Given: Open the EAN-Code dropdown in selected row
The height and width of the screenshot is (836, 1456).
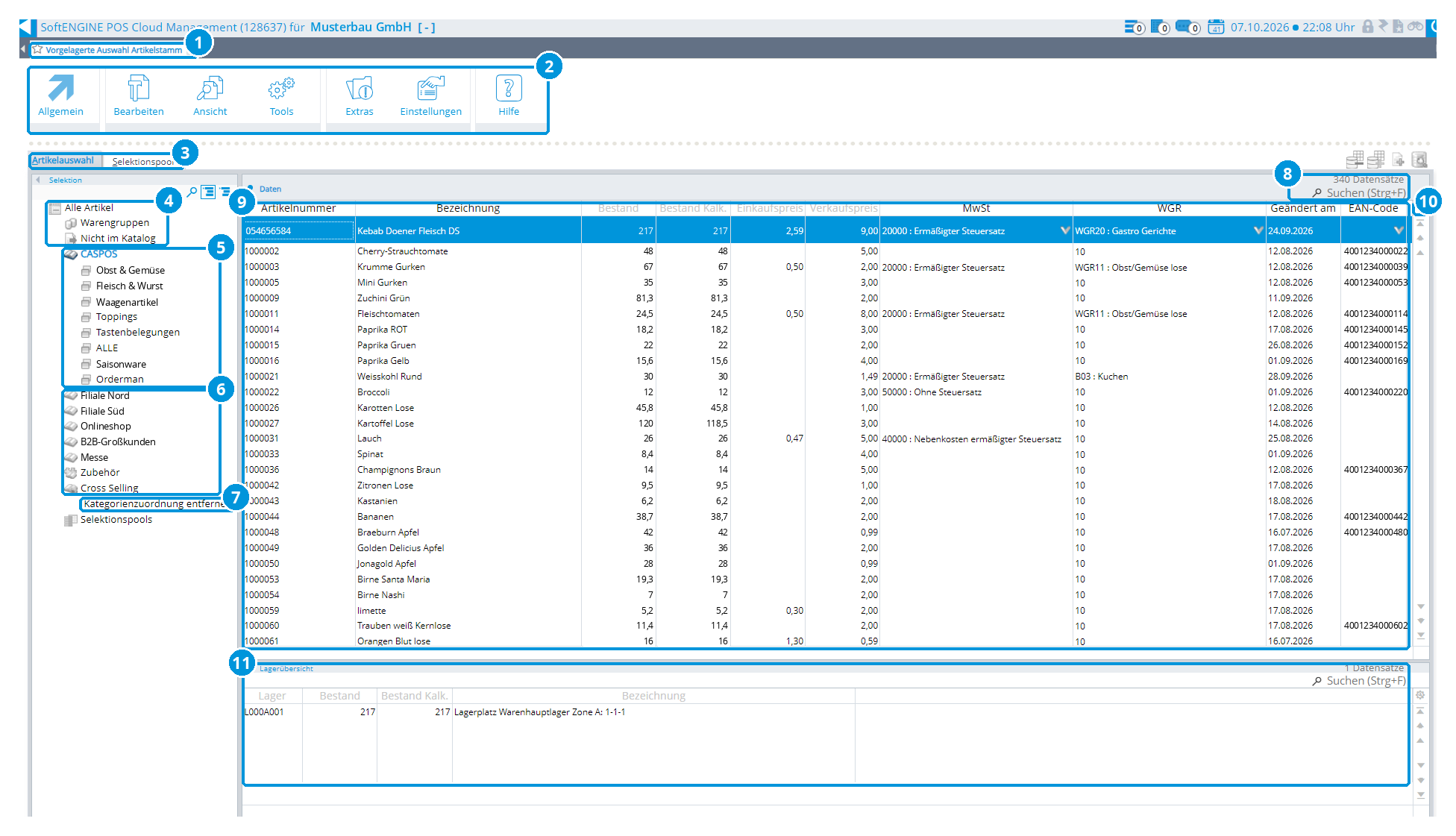Looking at the screenshot, I should coord(1399,230).
